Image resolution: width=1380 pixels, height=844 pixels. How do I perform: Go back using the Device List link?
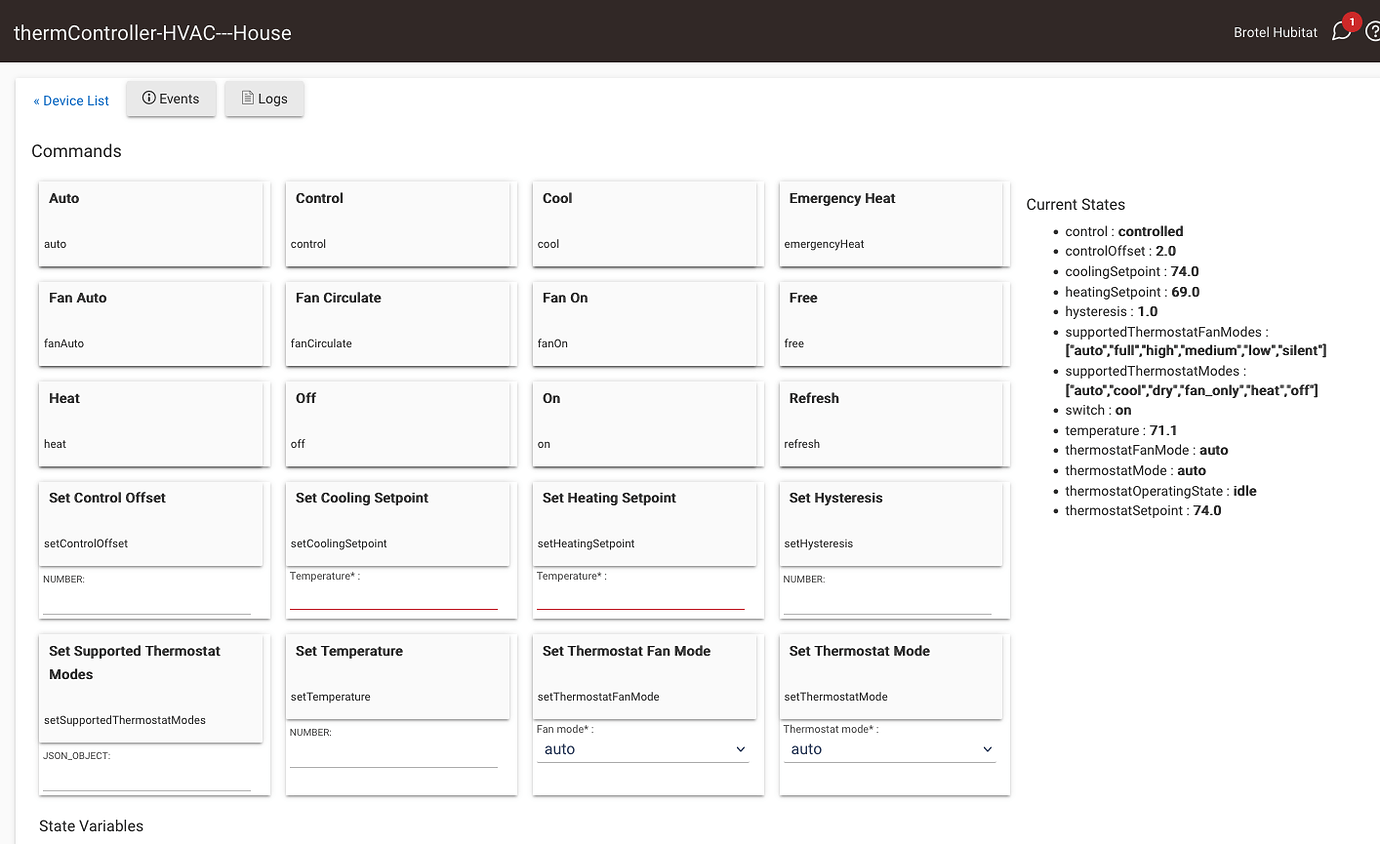coord(70,100)
